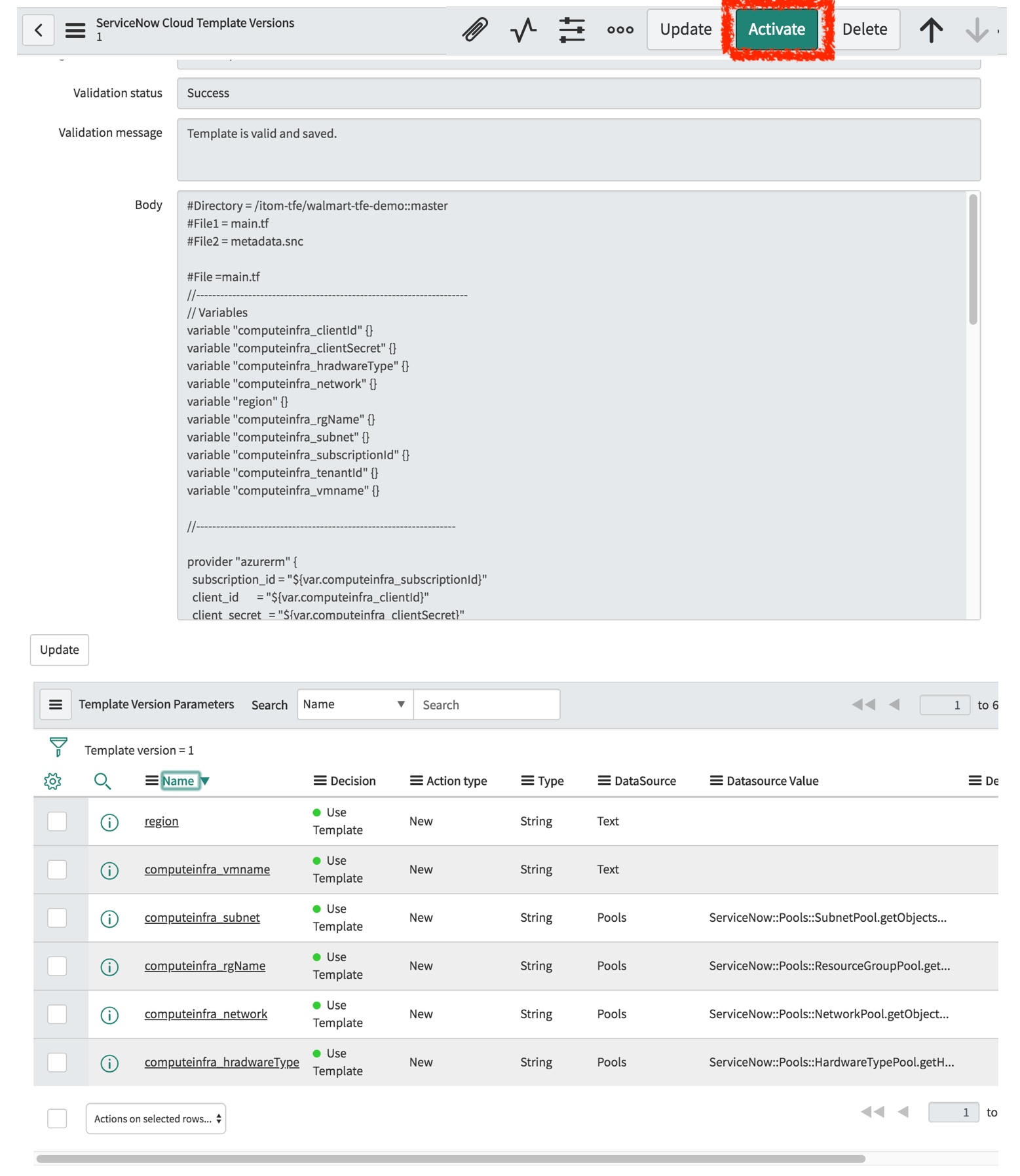Select the computeinfra_vmname row checkbox
This screenshot has height=1176, width=1020.
pyautogui.click(x=57, y=869)
